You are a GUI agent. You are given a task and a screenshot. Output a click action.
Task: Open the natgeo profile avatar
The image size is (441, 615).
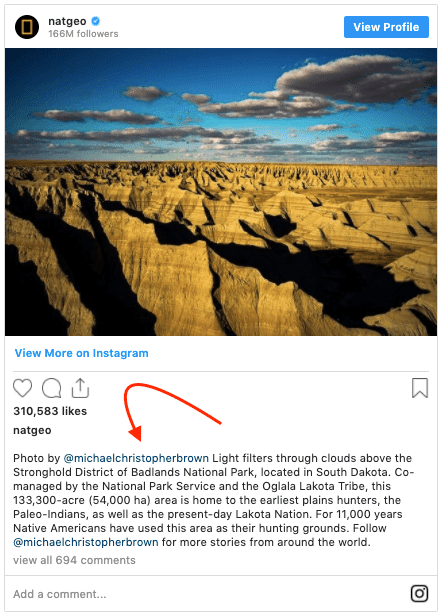(27, 27)
